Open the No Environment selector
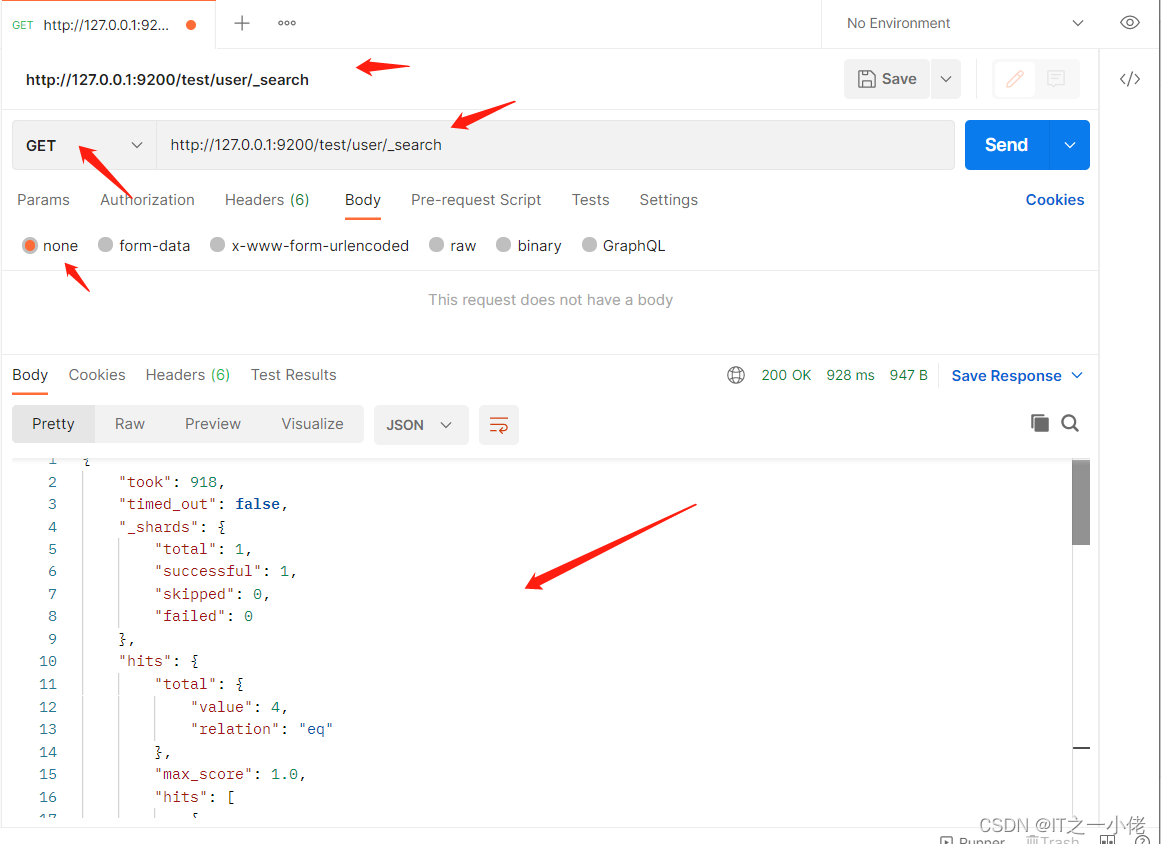 [x=965, y=24]
